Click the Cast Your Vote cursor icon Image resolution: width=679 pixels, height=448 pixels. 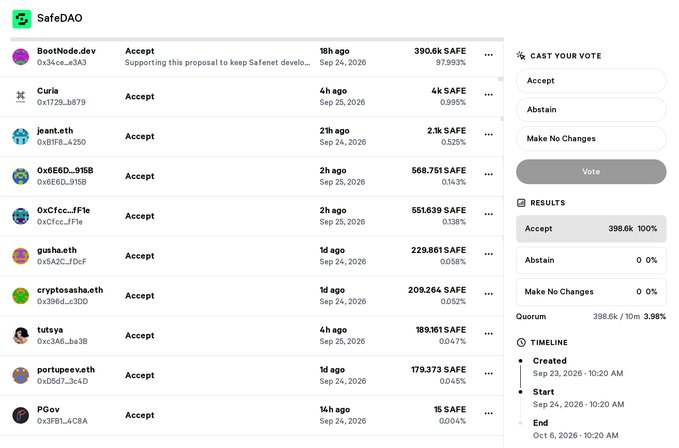521,55
